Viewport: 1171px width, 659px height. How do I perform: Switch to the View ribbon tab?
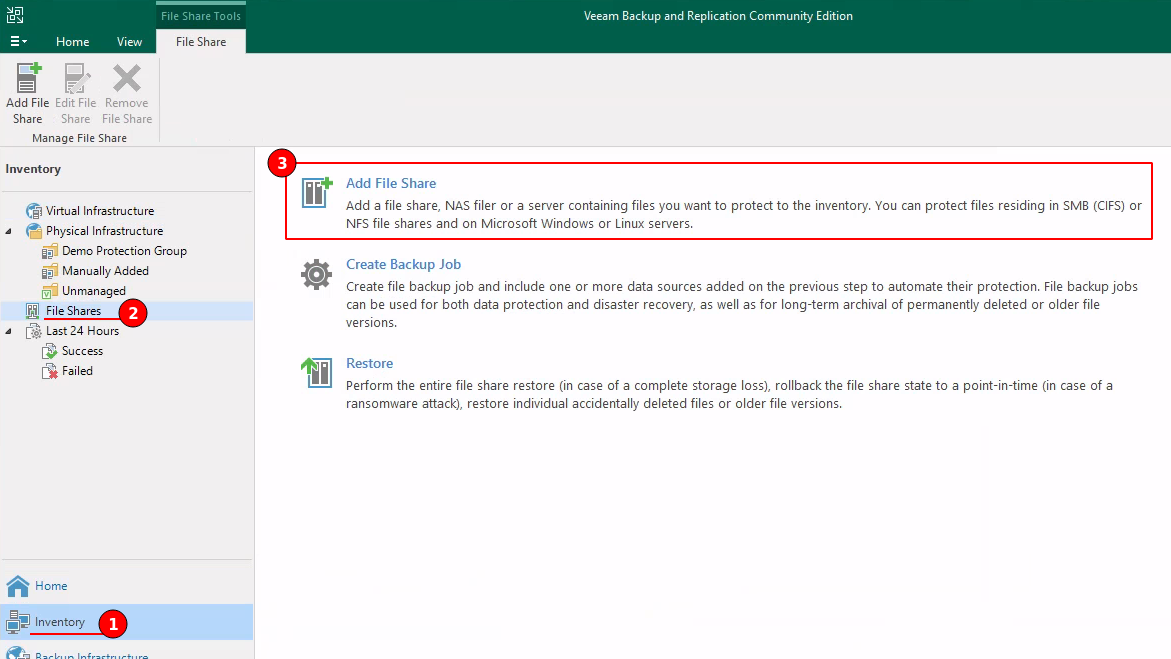129,42
